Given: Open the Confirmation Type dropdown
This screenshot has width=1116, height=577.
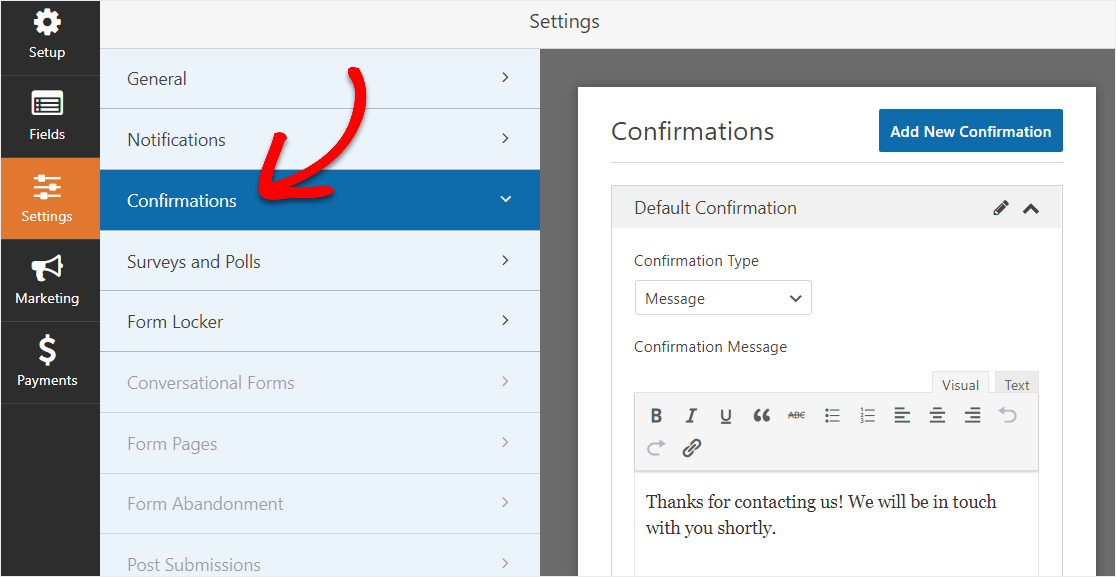Looking at the screenshot, I should (x=723, y=298).
